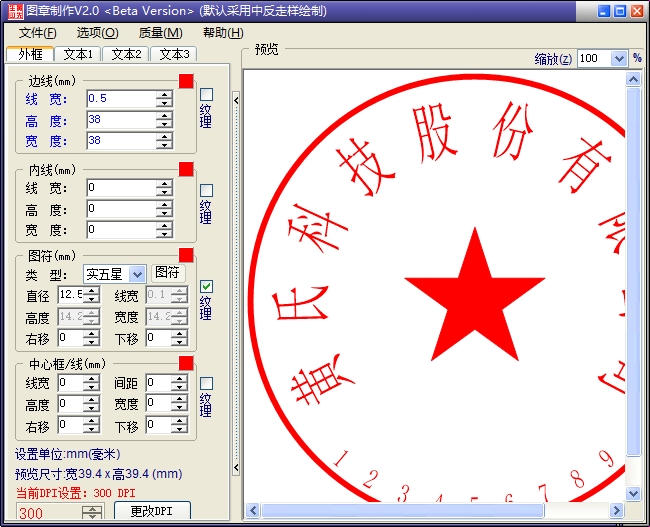Increase 边线 高度 with up arrow

click(165, 116)
